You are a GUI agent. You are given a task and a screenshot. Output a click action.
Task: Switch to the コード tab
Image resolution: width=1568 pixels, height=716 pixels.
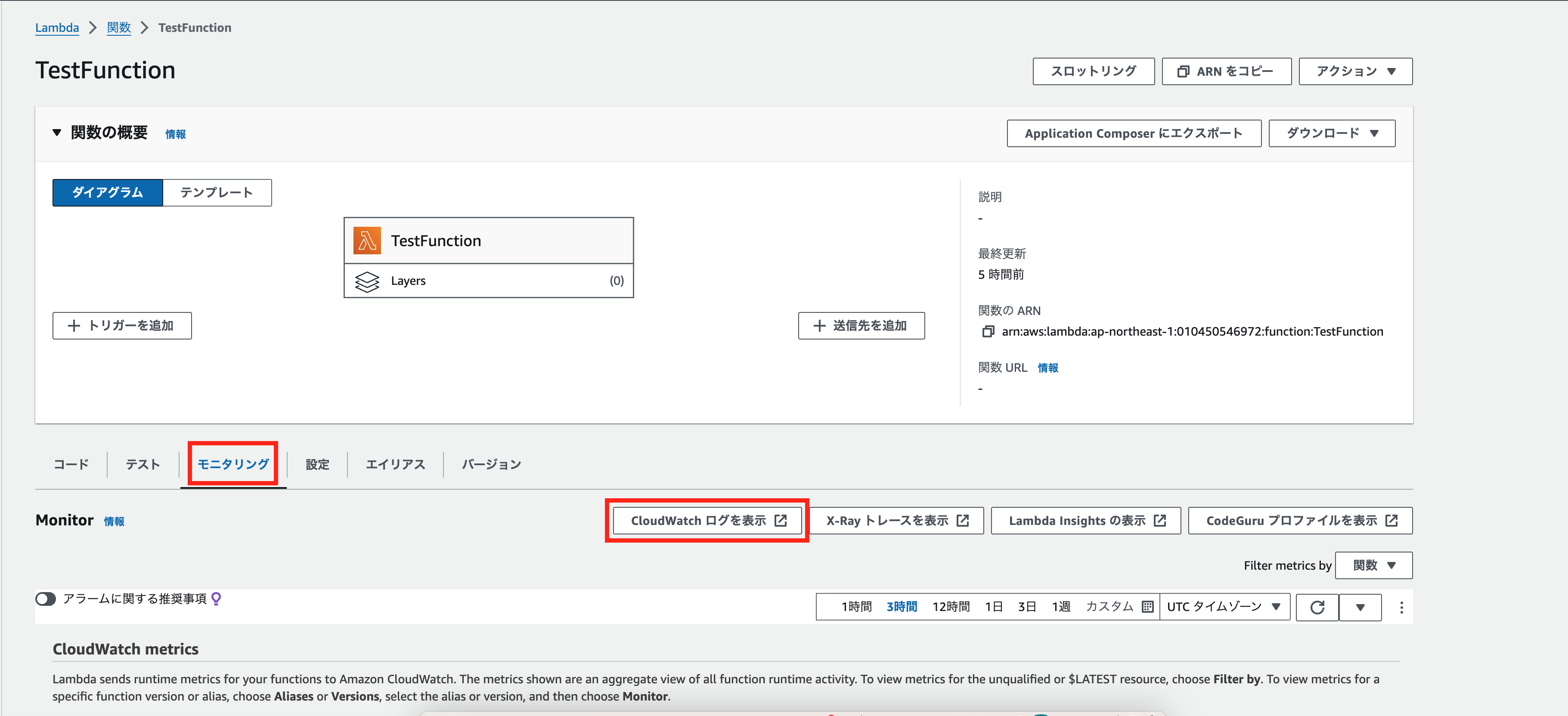tap(71, 464)
